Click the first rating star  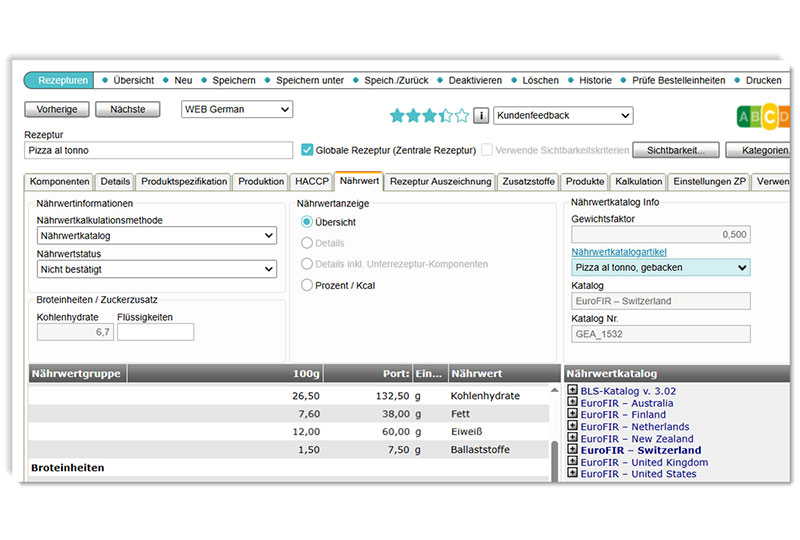tap(397, 115)
